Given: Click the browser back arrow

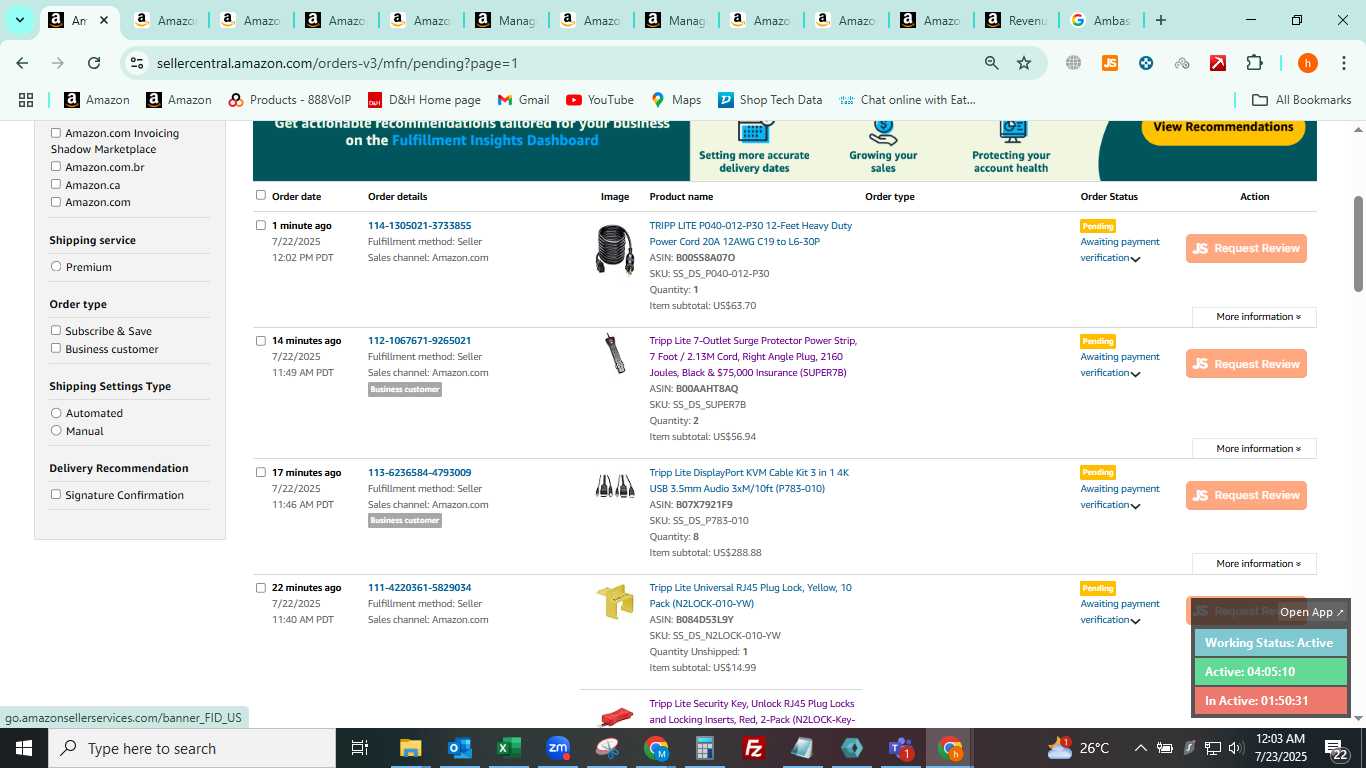Looking at the screenshot, I should click(x=22, y=63).
